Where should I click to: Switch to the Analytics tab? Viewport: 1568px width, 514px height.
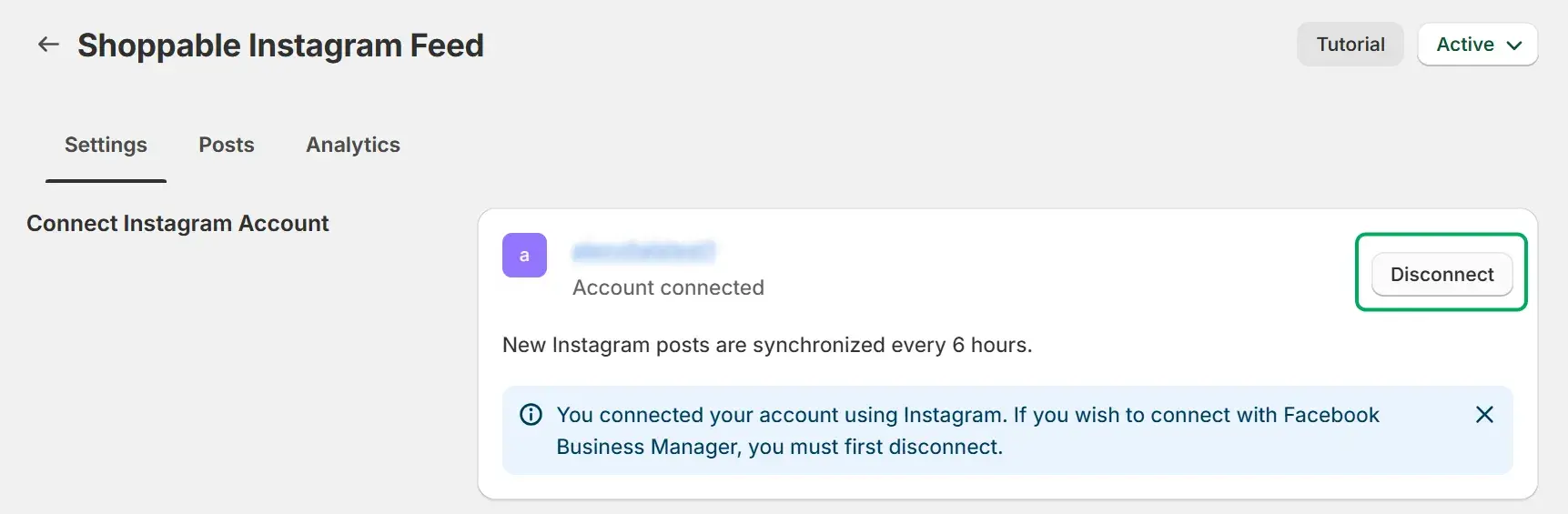[353, 145]
